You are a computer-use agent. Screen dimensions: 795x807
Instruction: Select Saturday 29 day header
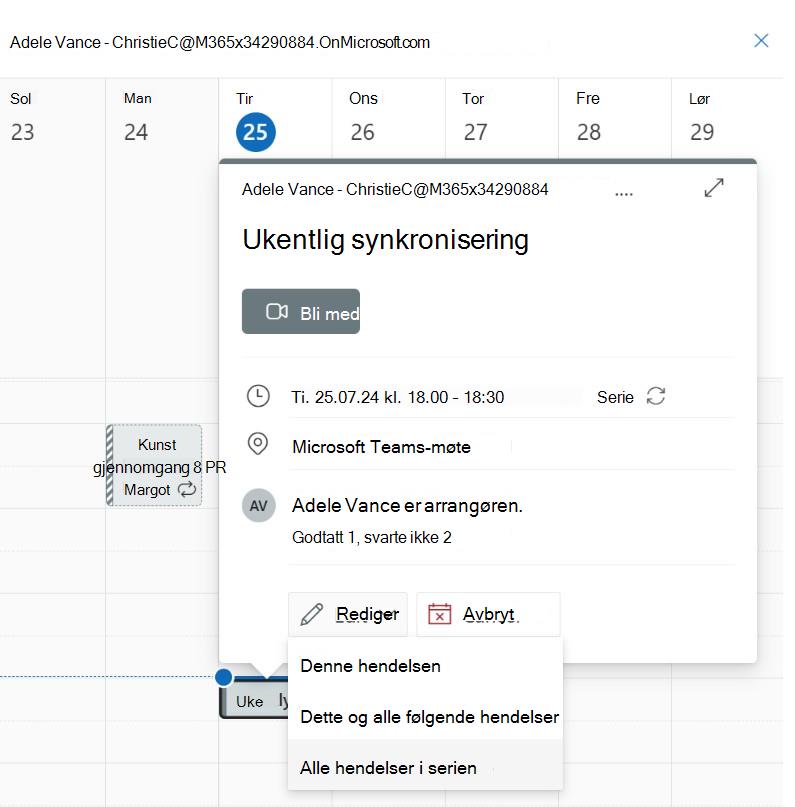click(x=702, y=132)
